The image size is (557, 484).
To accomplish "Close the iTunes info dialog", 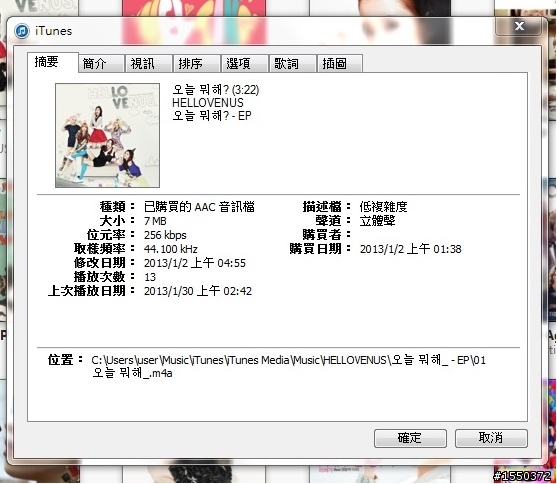I will click(519, 26).
